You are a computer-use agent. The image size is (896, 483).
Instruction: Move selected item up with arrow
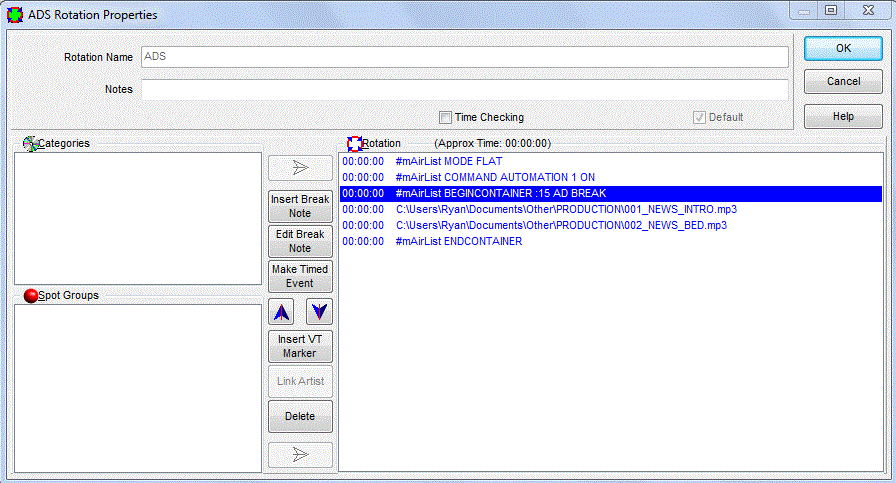281,312
